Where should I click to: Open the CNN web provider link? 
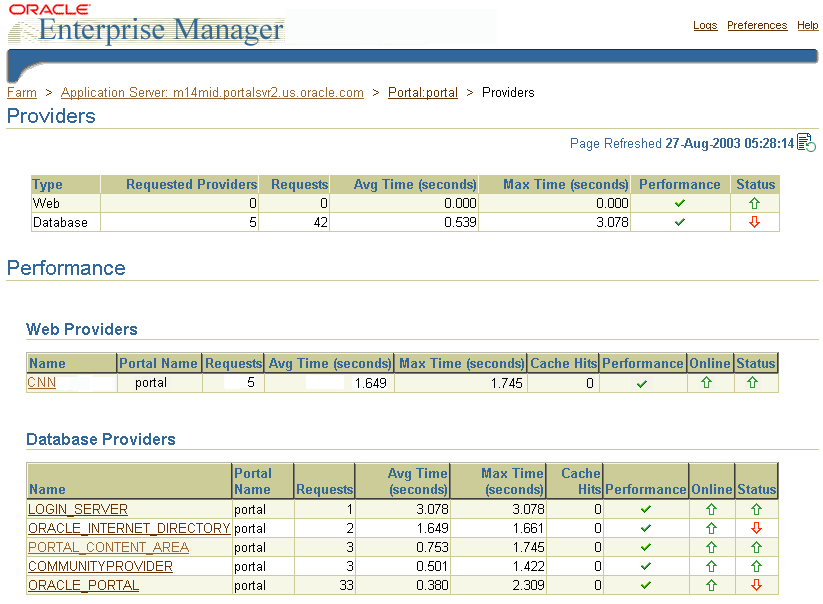coord(41,383)
